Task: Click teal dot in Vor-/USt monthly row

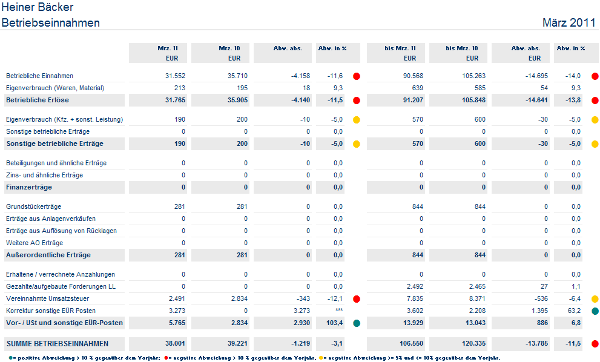Action: (356, 323)
